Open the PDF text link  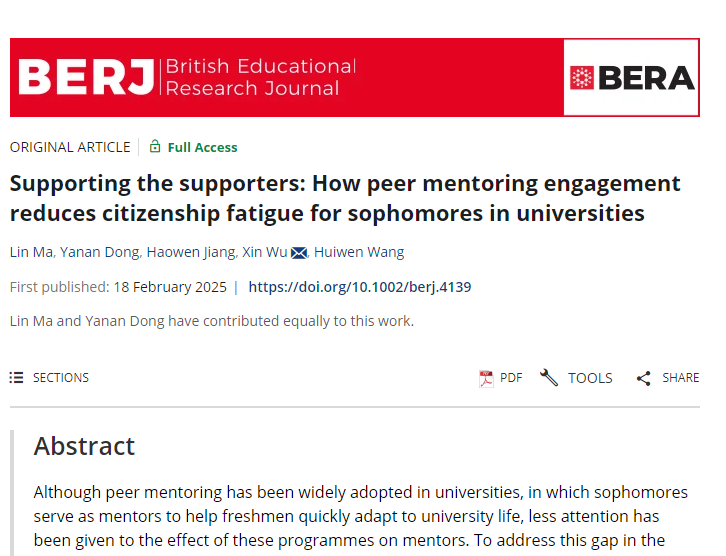pyautogui.click(x=511, y=378)
